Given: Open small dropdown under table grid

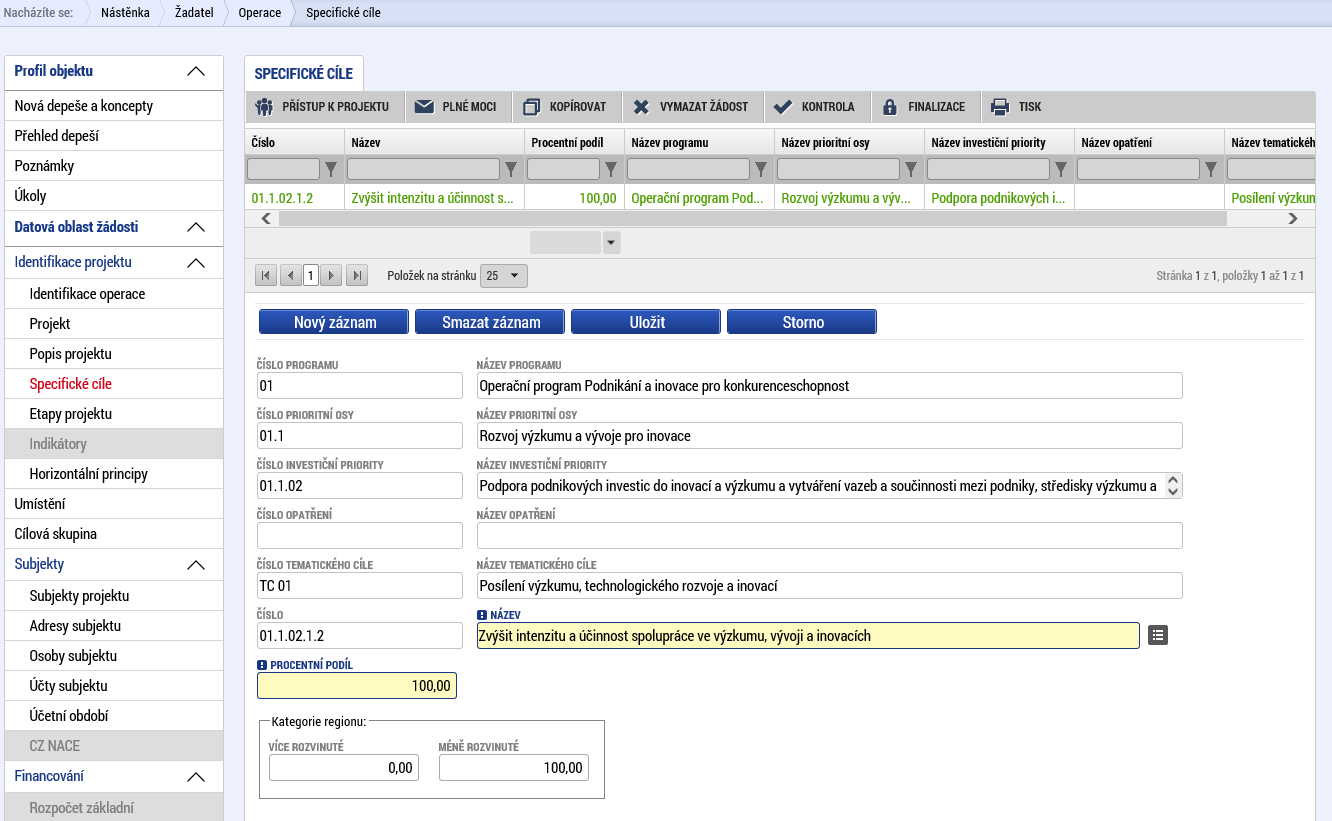Looking at the screenshot, I should 611,242.
